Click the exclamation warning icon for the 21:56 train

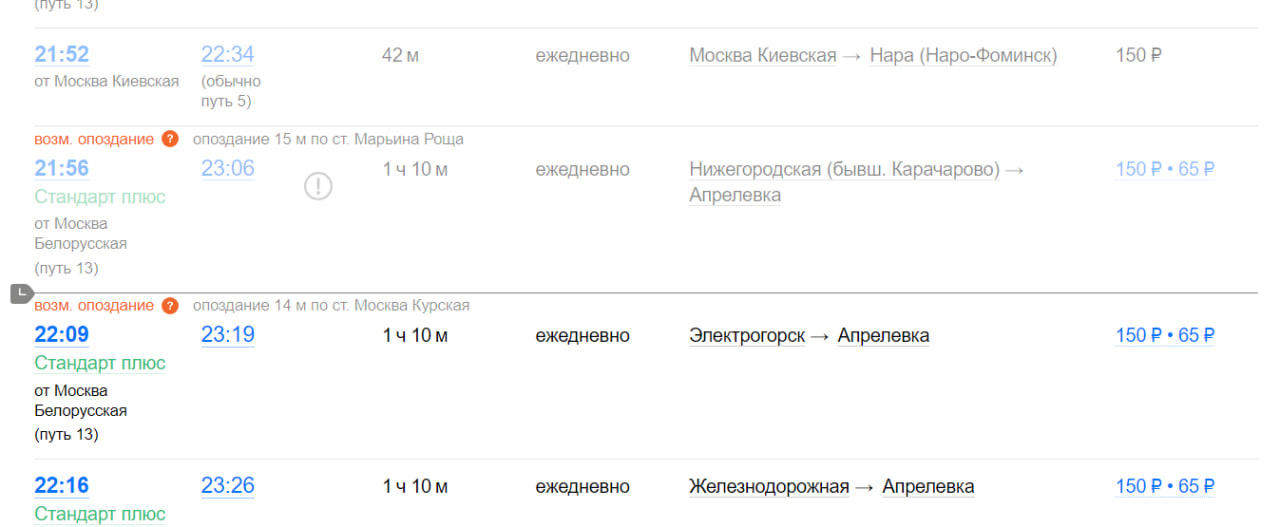318,186
